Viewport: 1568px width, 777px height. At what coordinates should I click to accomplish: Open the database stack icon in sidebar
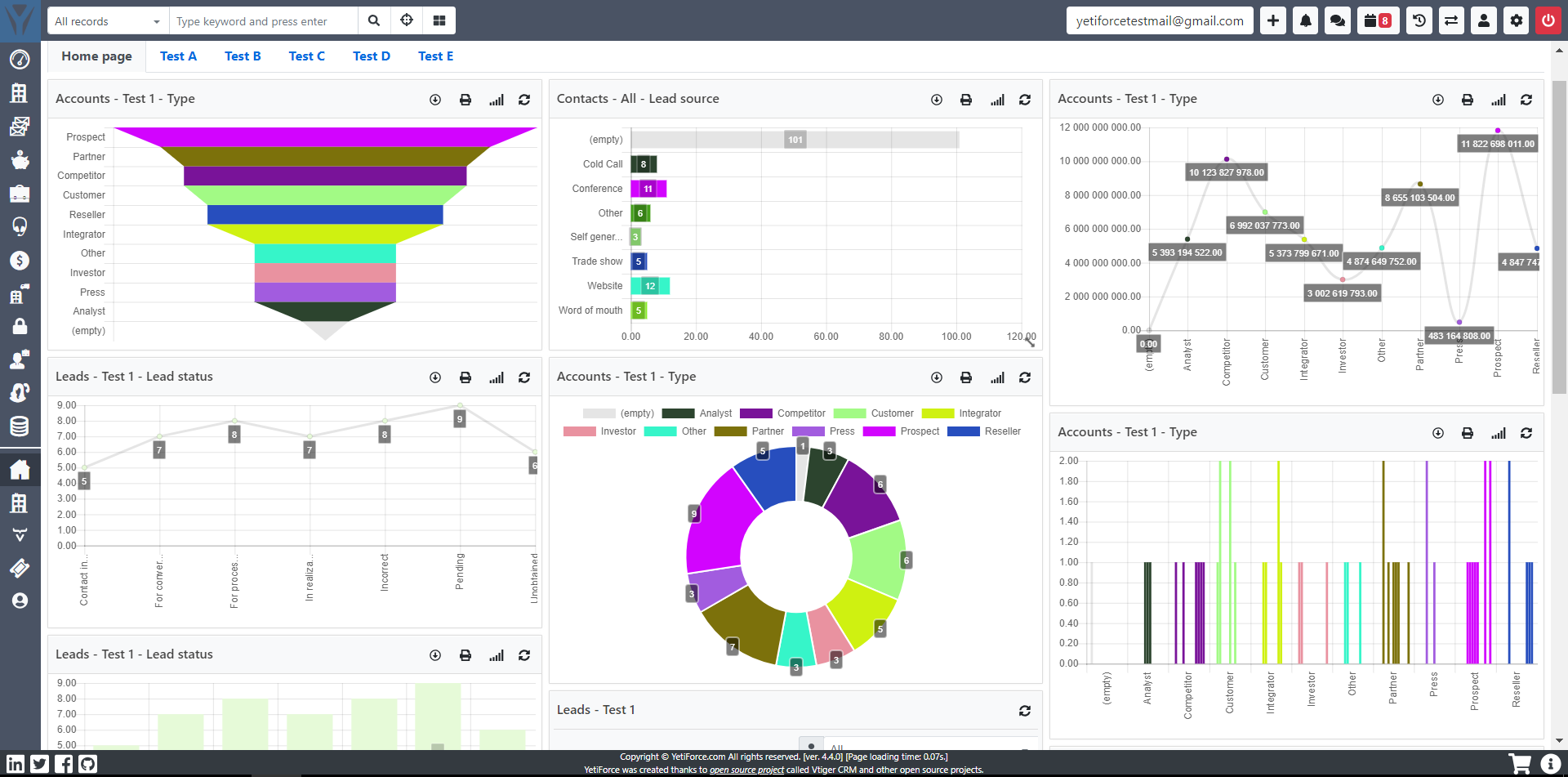click(20, 426)
